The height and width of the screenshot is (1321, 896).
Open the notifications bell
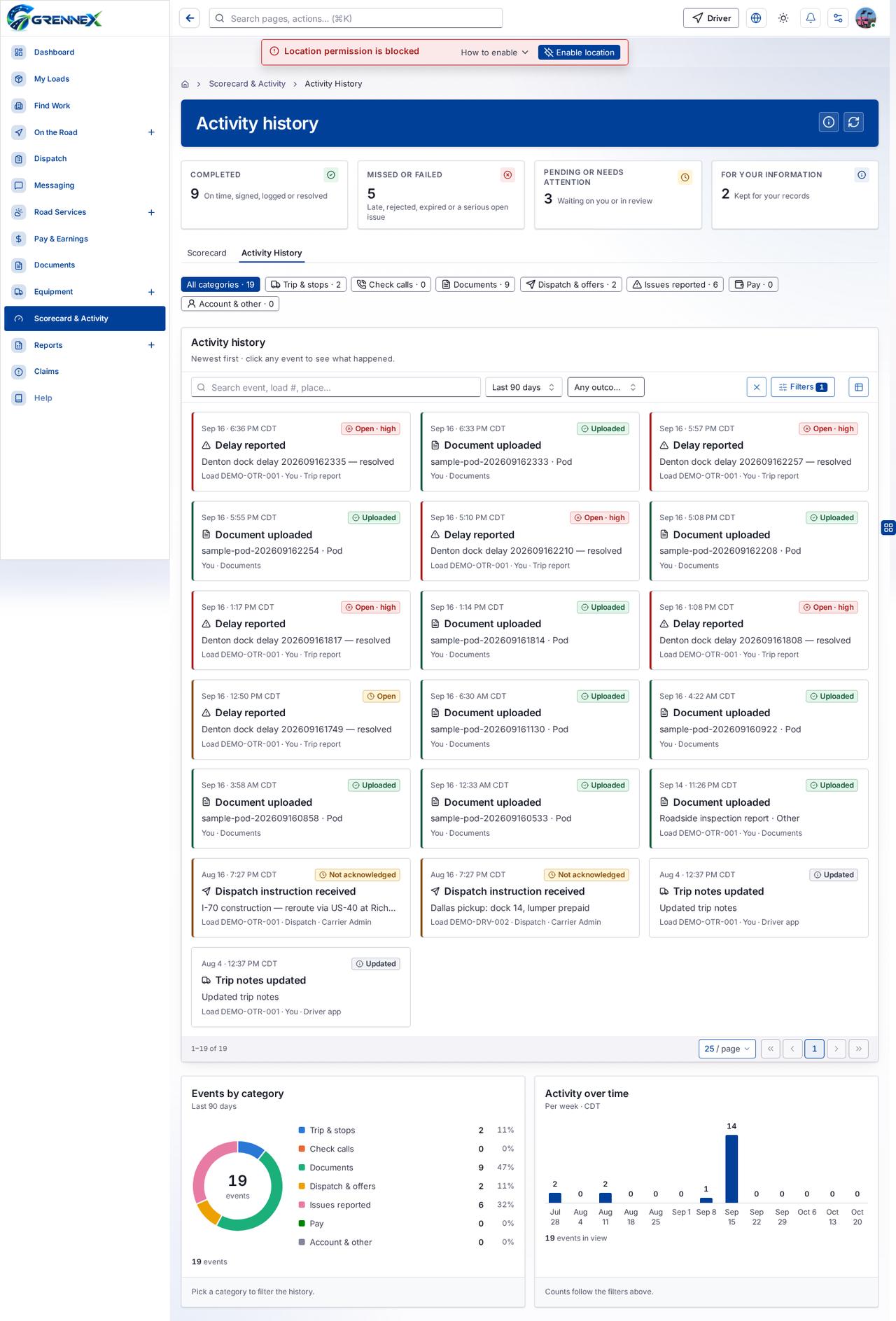pos(811,18)
